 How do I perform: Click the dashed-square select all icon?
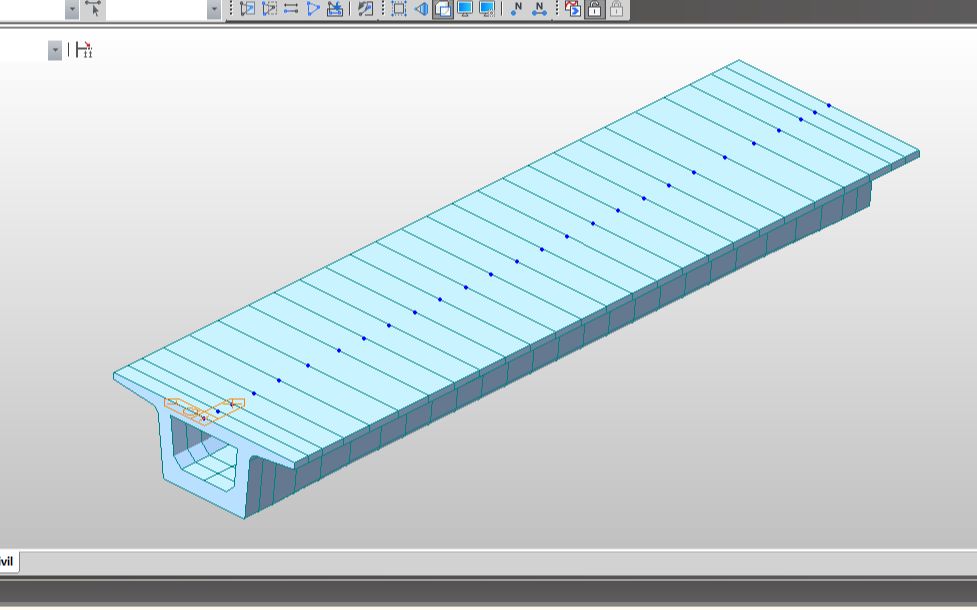pos(399,9)
